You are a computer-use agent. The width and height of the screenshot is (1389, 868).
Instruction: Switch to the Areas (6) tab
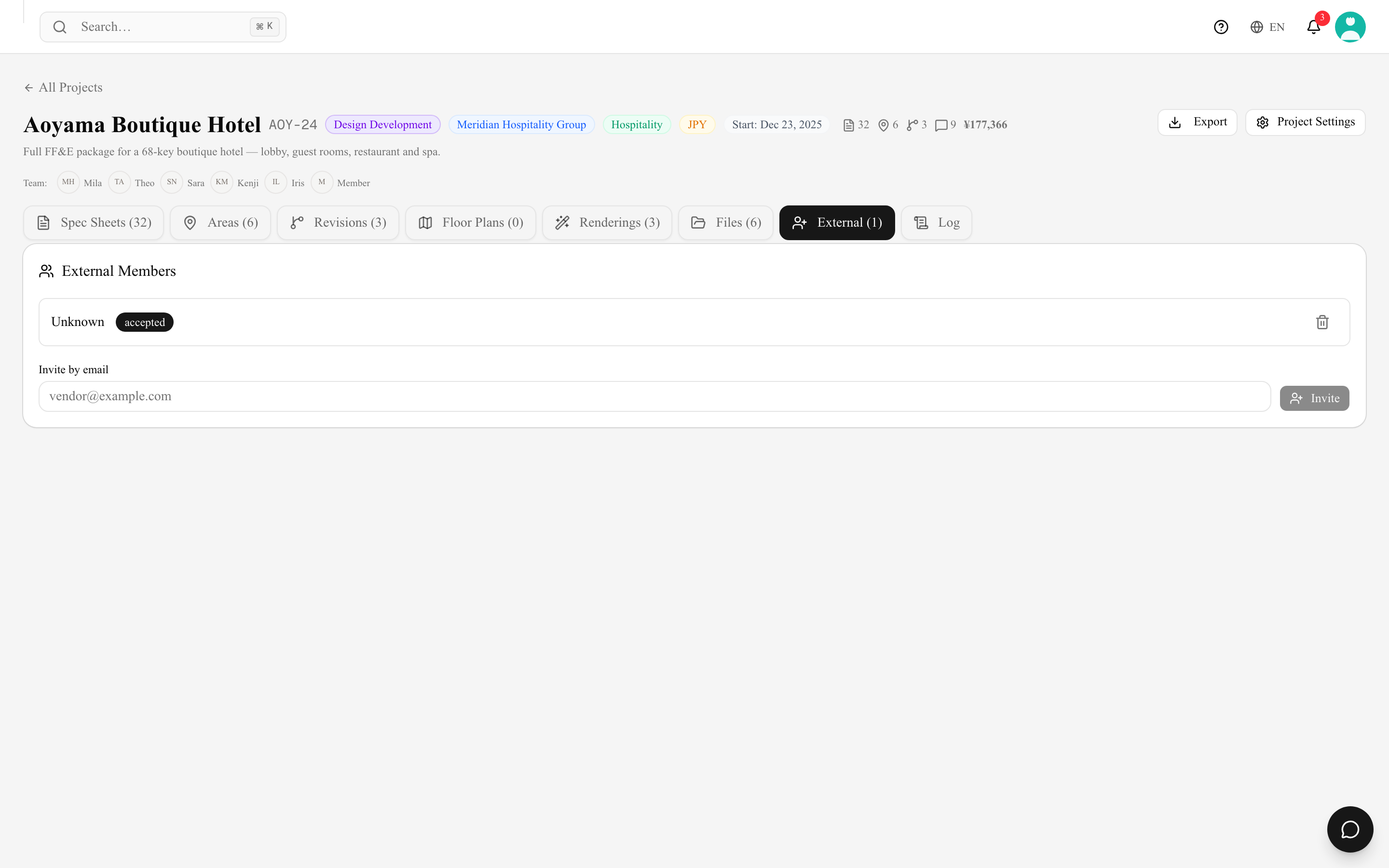point(220,223)
